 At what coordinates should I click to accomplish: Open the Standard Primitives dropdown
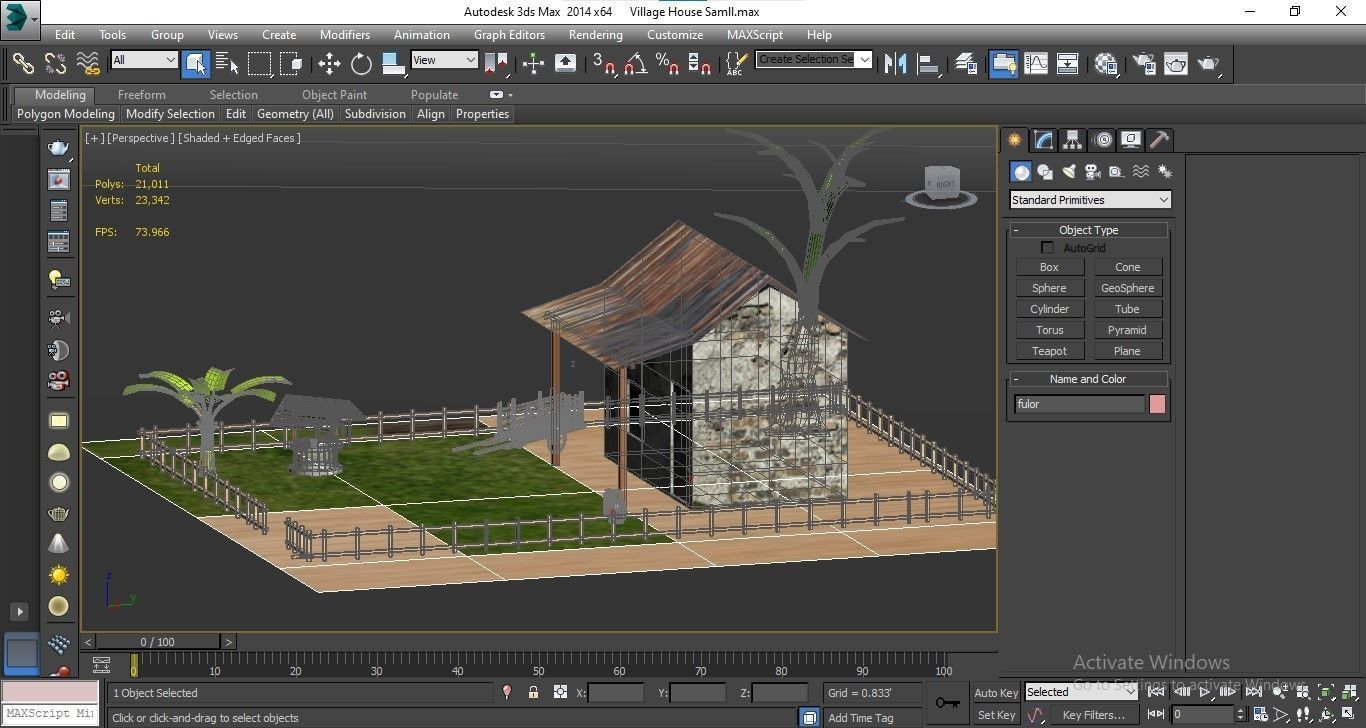1089,200
